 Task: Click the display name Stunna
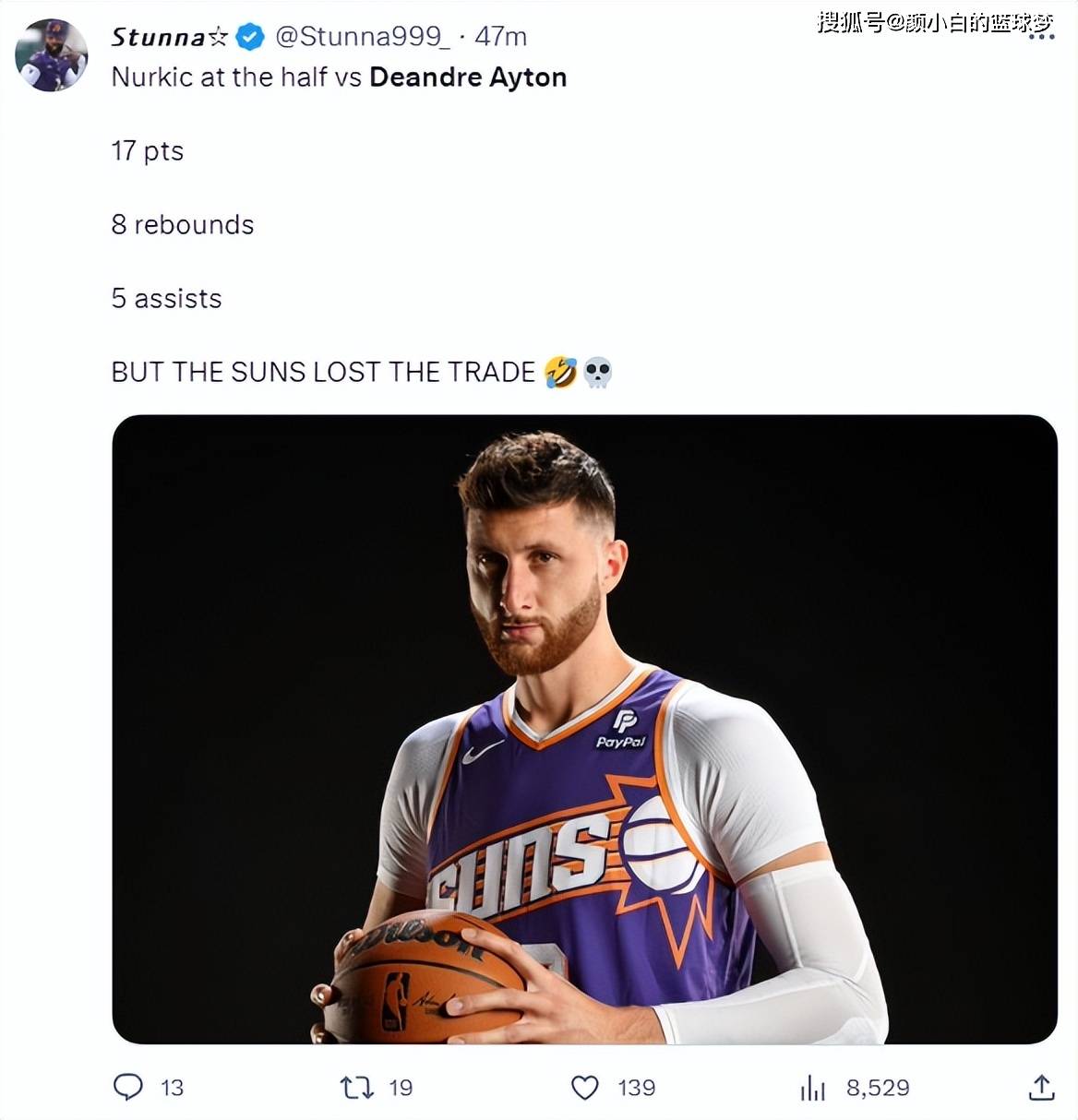pyautogui.click(x=158, y=37)
